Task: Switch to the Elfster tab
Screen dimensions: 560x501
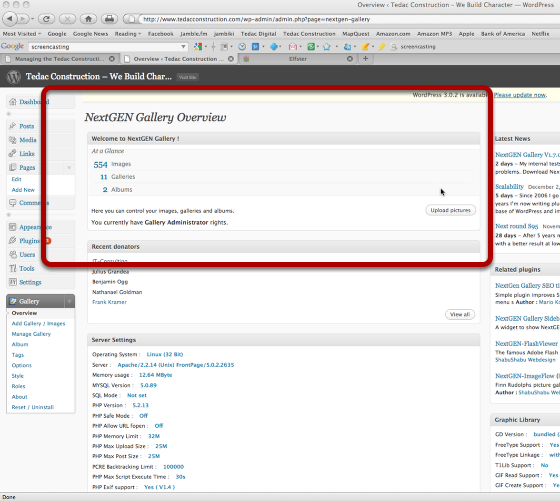Action: click(x=298, y=59)
